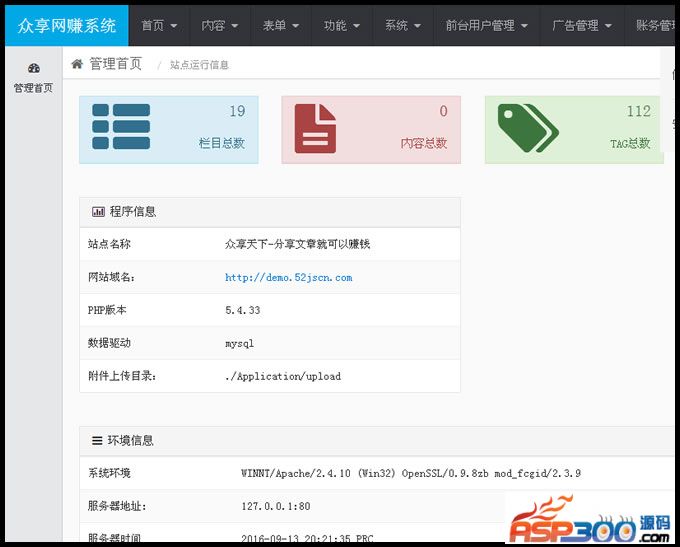This screenshot has width=680, height=547.
Task: Click the number 19 in the blue card
Action: [x=237, y=111]
